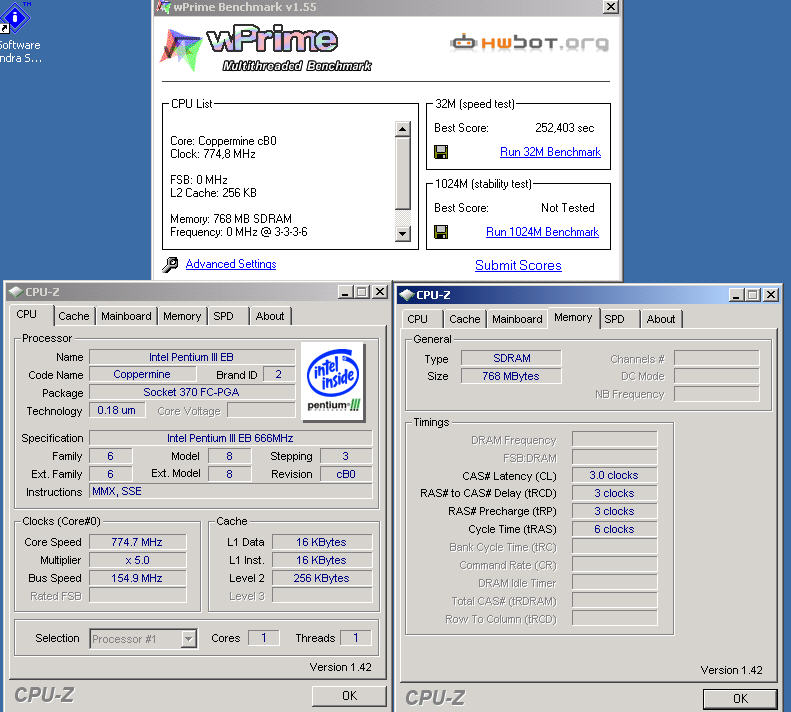Click the Technology field 0.18 um
The width and height of the screenshot is (791, 712).
click(117, 410)
